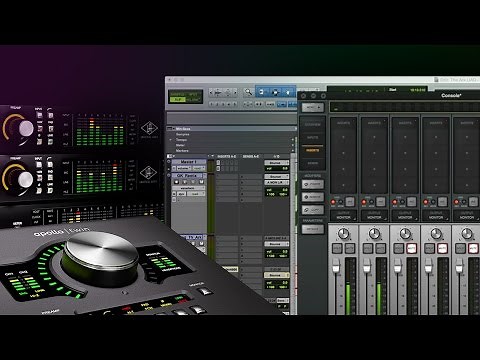
Task: Toggle REC switch on first Console channel
Action: 333,202
